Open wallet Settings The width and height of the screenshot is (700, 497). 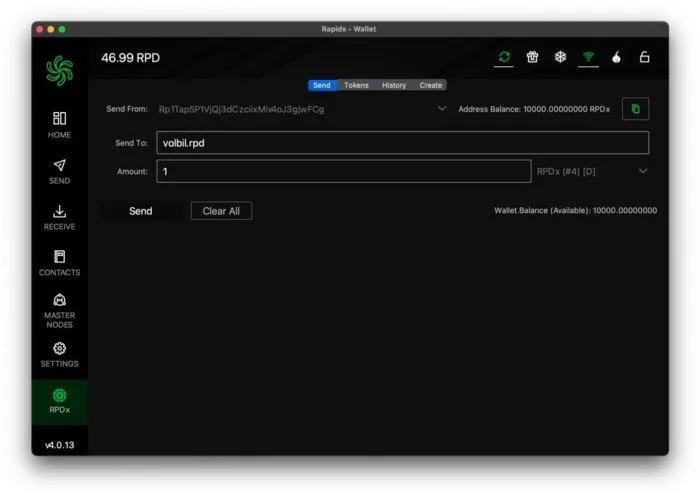point(59,355)
